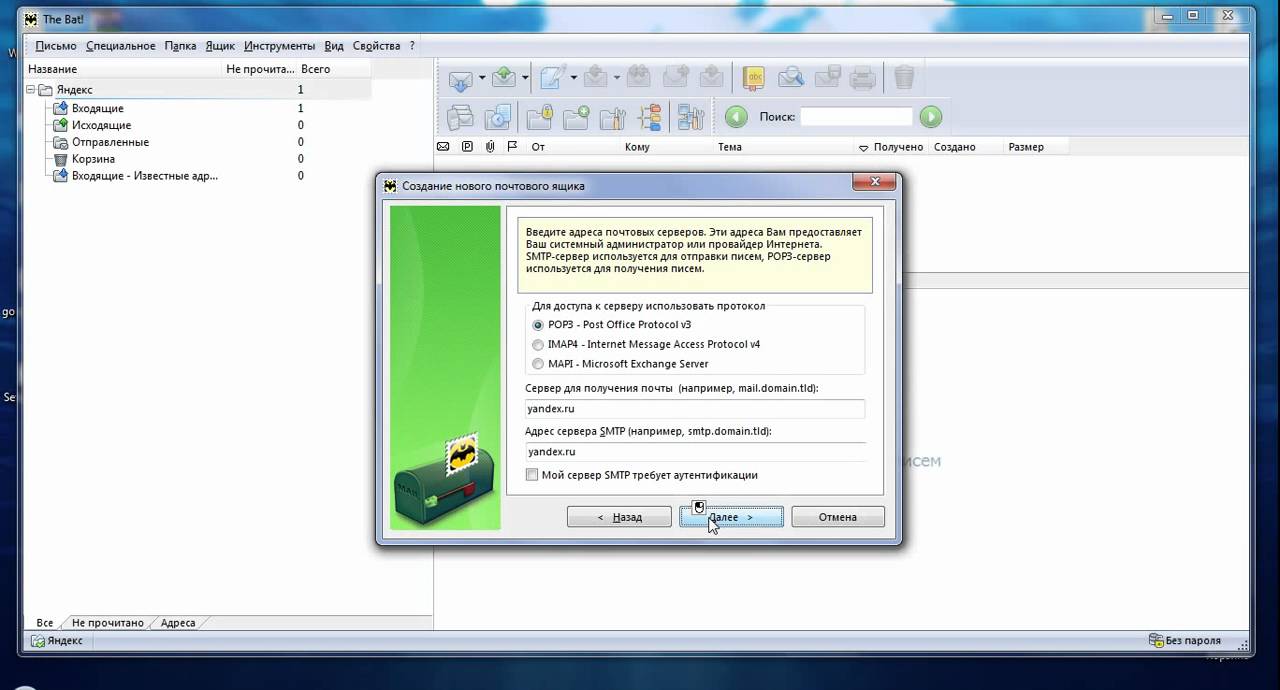Click the sorting office folder tree icon

tap(649, 117)
